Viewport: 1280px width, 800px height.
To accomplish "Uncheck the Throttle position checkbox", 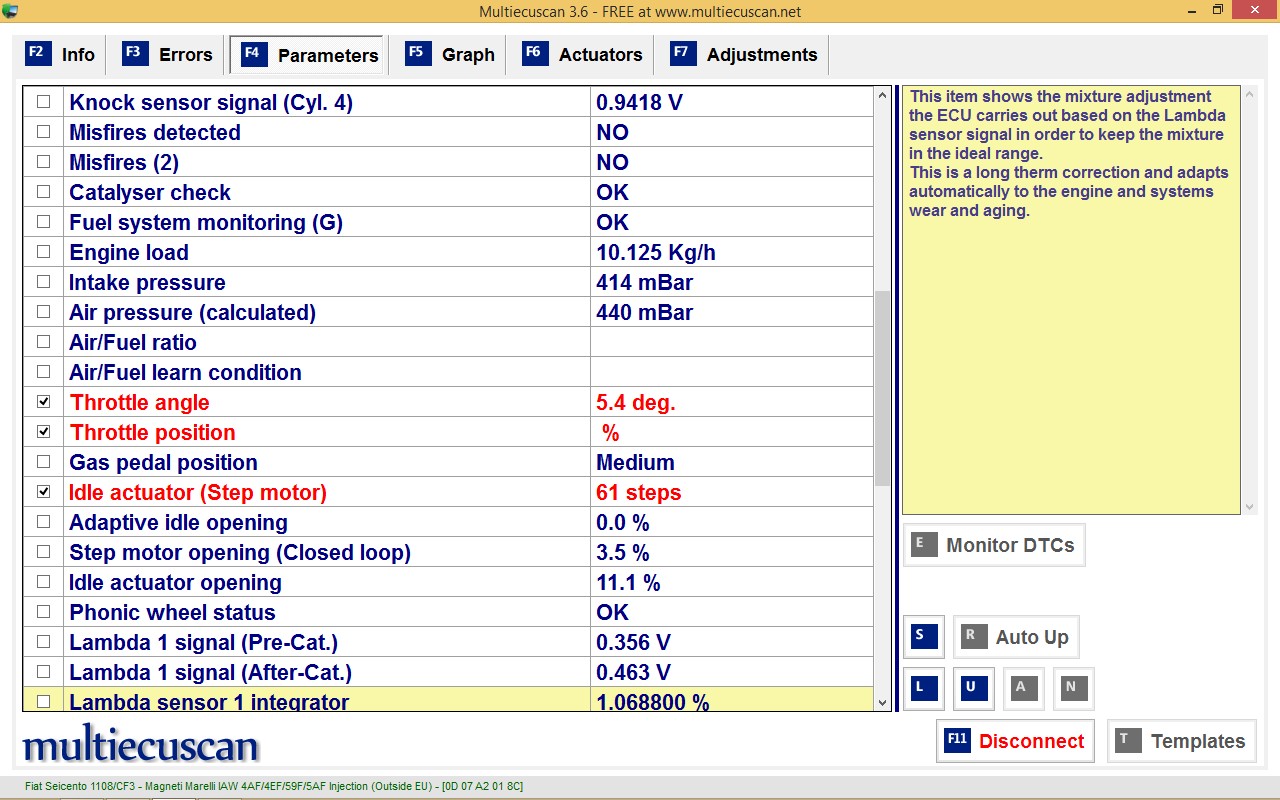I will click(x=43, y=432).
